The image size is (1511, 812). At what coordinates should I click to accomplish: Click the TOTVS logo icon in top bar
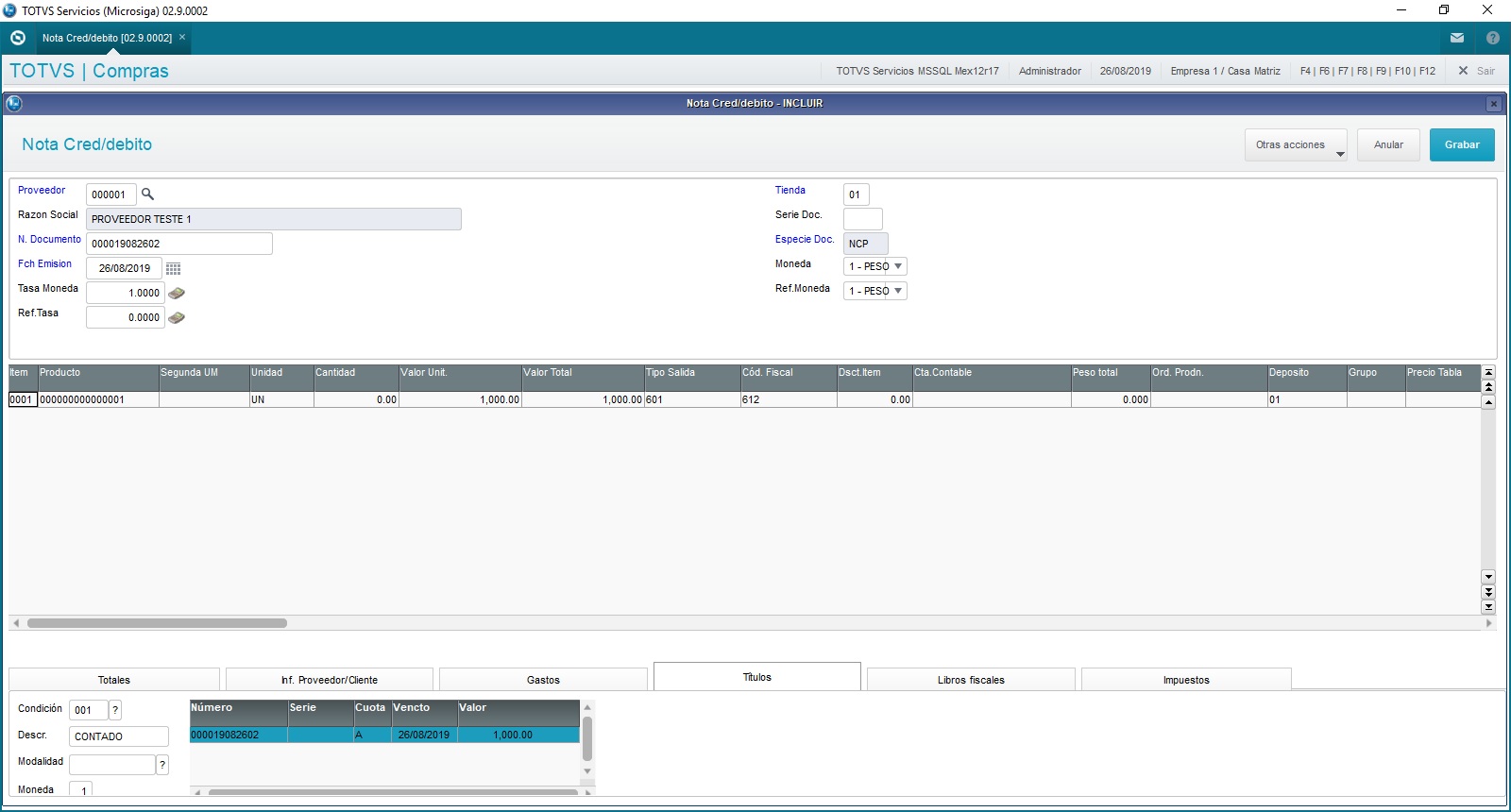click(17, 38)
